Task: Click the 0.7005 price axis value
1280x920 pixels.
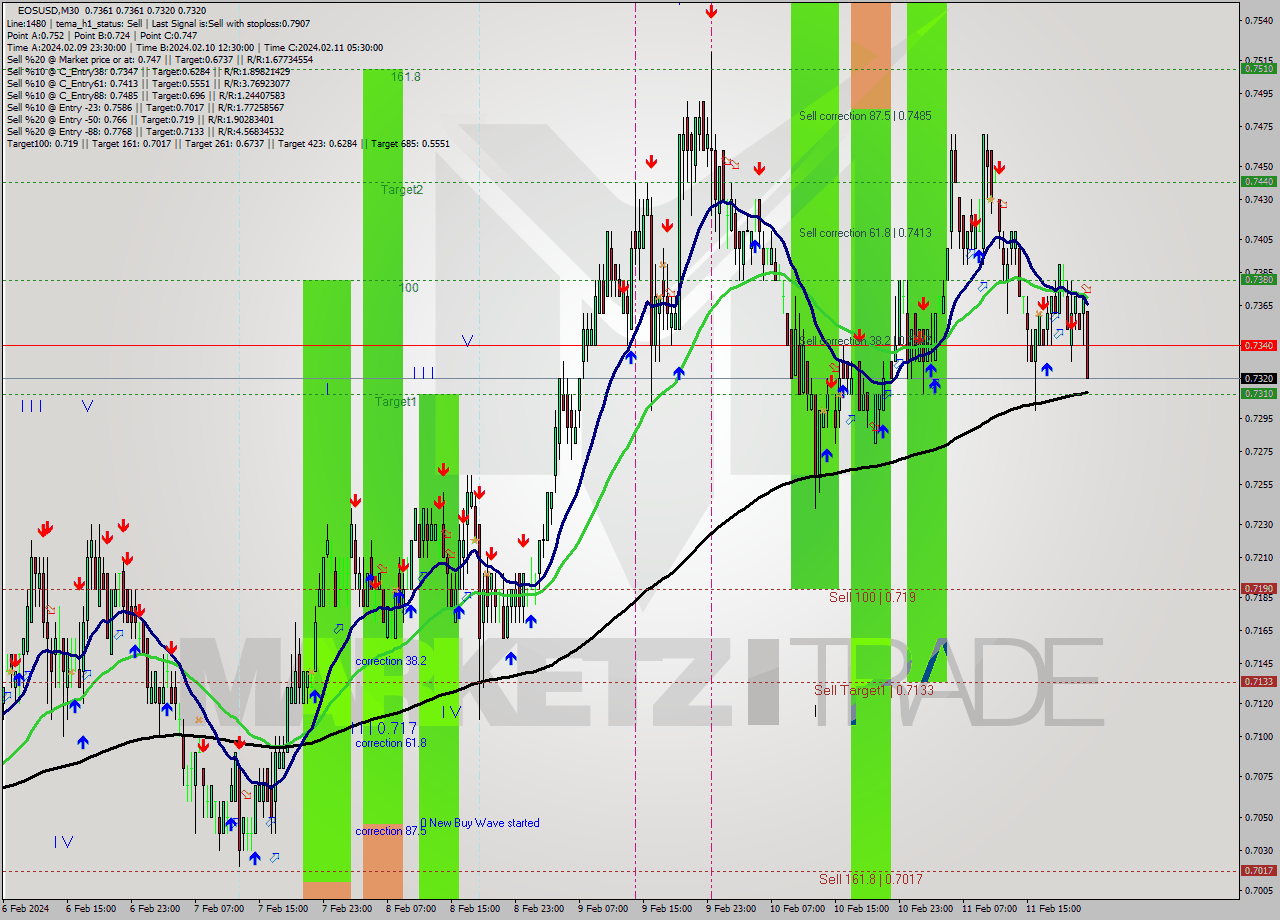Action: tap(1259, 890)
